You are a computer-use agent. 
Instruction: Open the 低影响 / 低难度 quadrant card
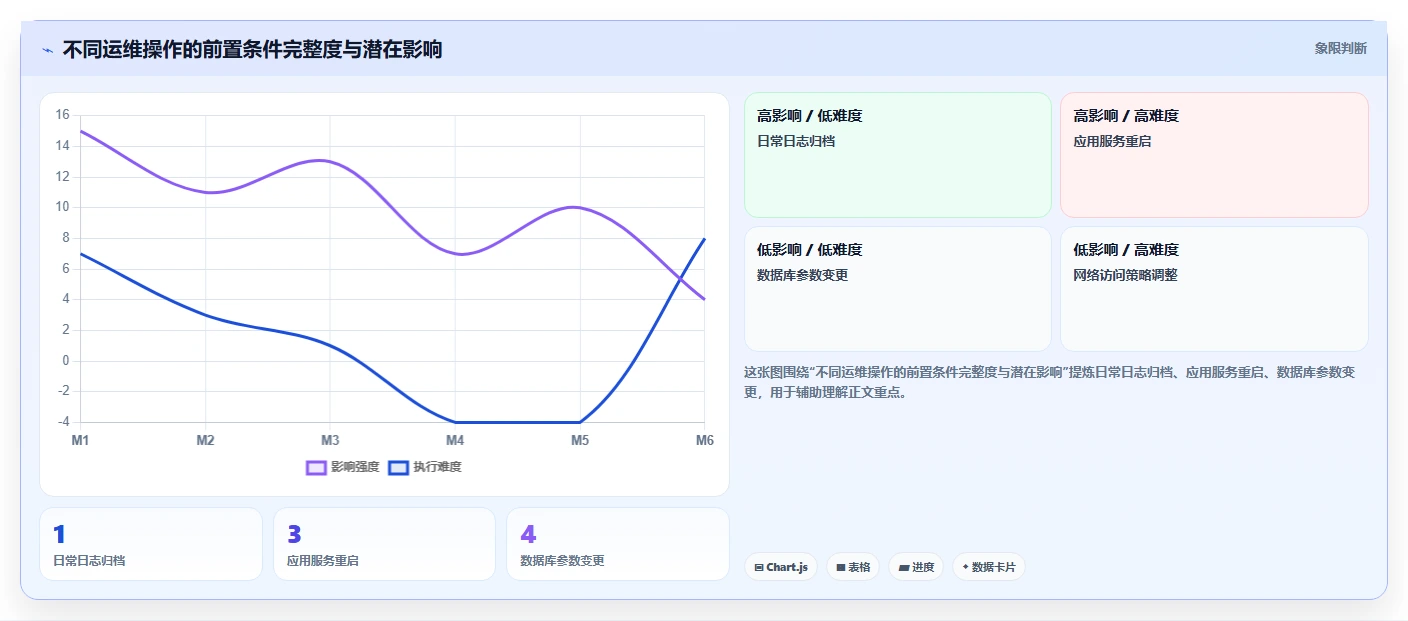click(x=898, y=289)
